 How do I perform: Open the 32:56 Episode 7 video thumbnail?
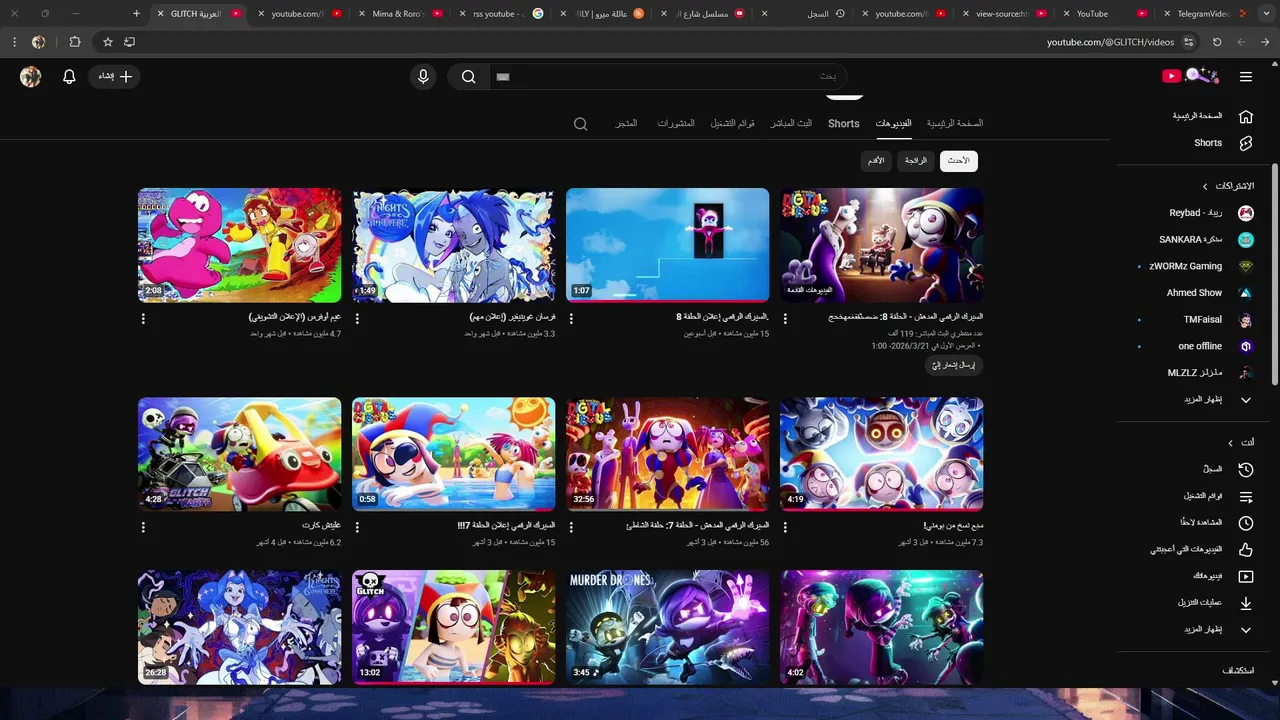[667, 454]
